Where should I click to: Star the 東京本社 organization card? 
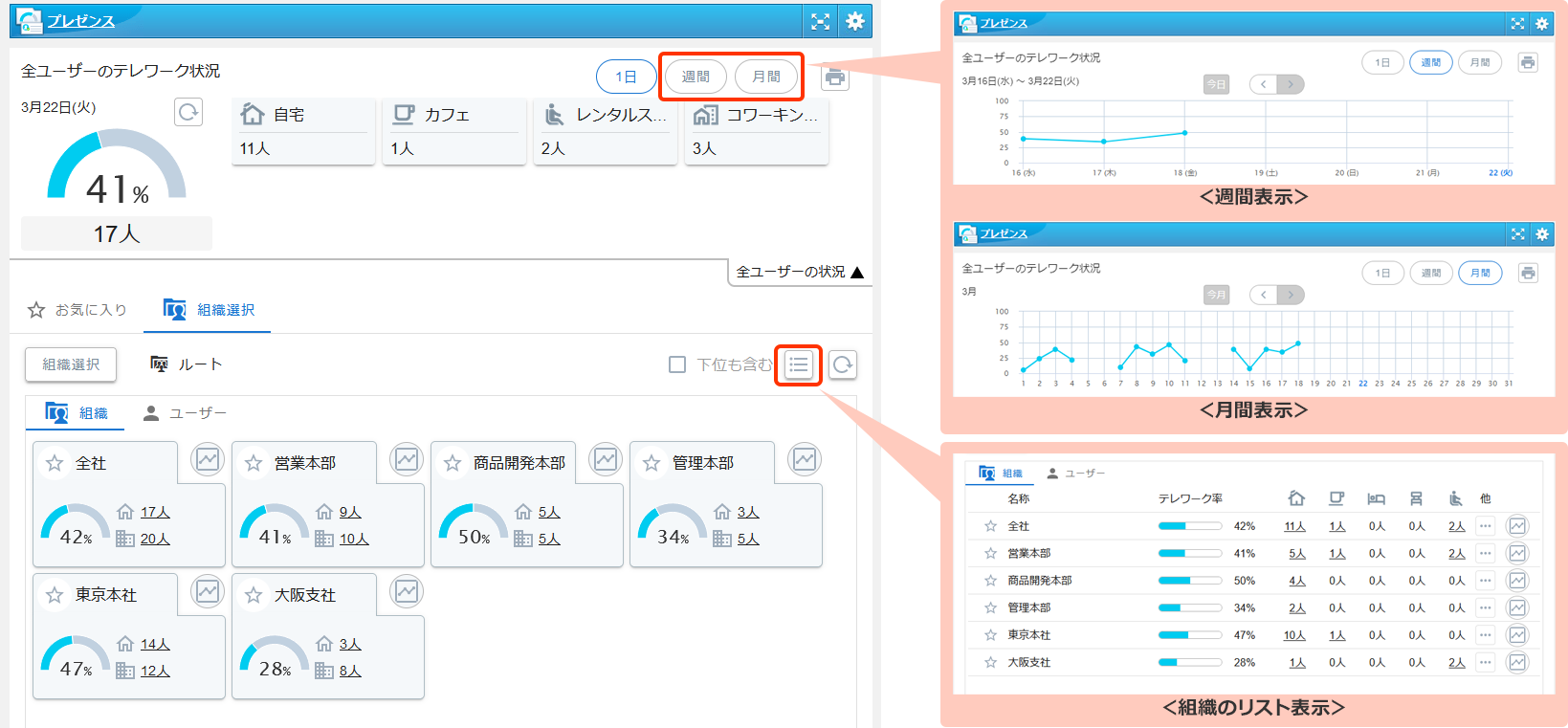(55, 595)
